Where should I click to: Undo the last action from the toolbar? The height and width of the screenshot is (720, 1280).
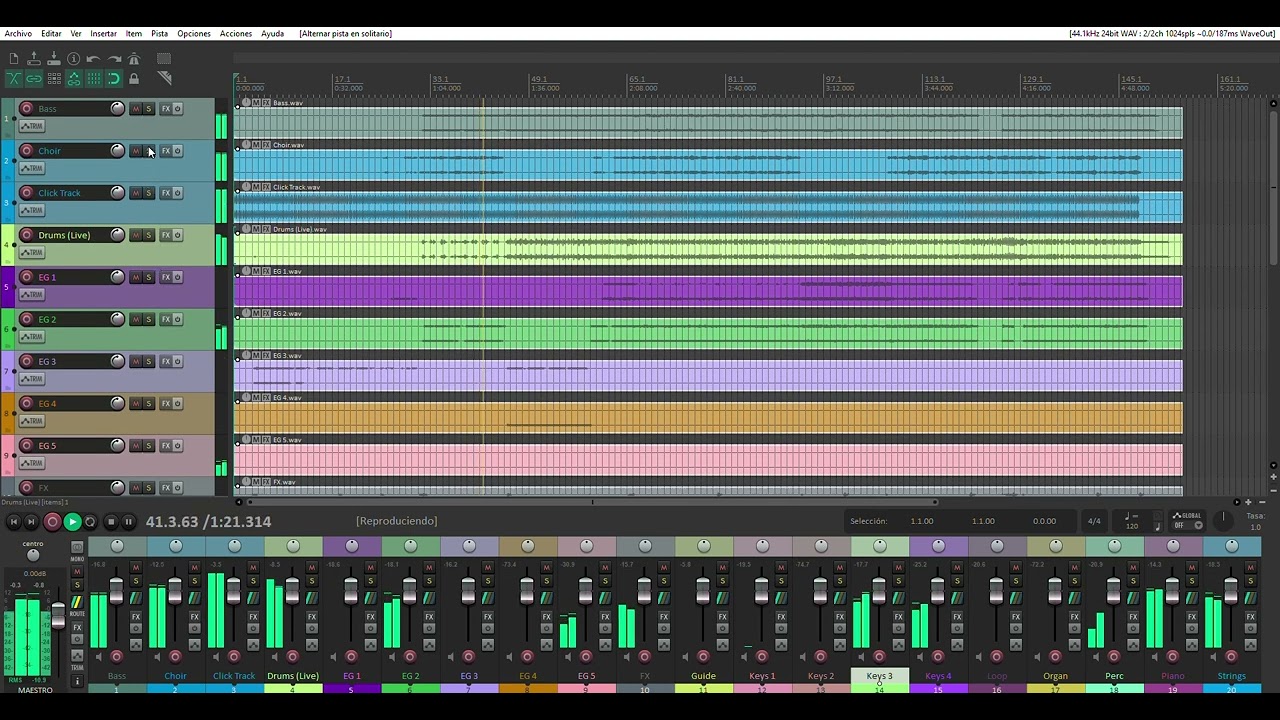point(94,59)
